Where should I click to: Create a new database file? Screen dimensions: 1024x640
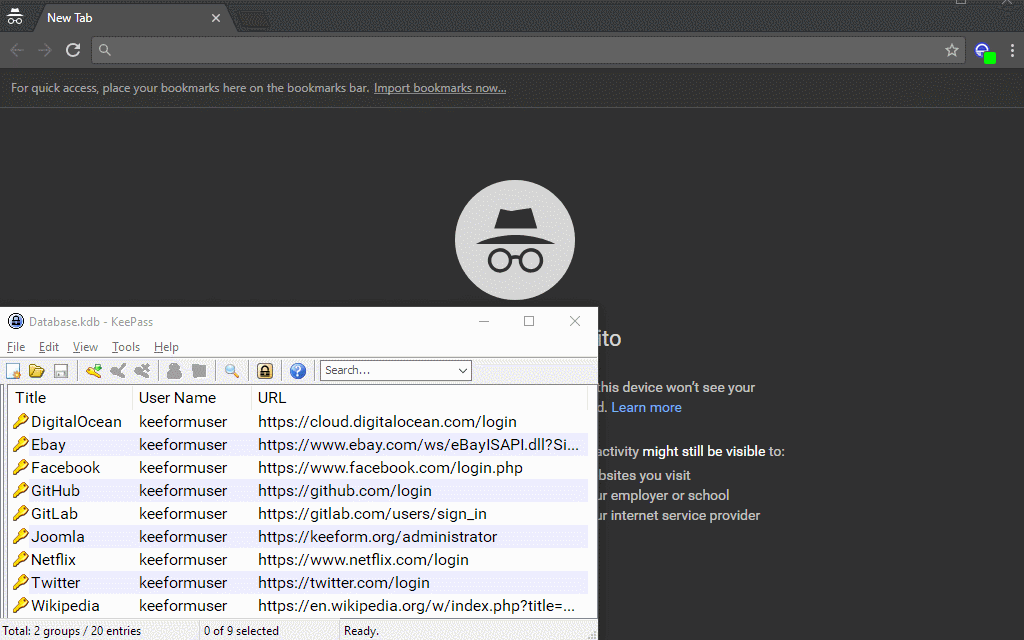pos(13,370)
